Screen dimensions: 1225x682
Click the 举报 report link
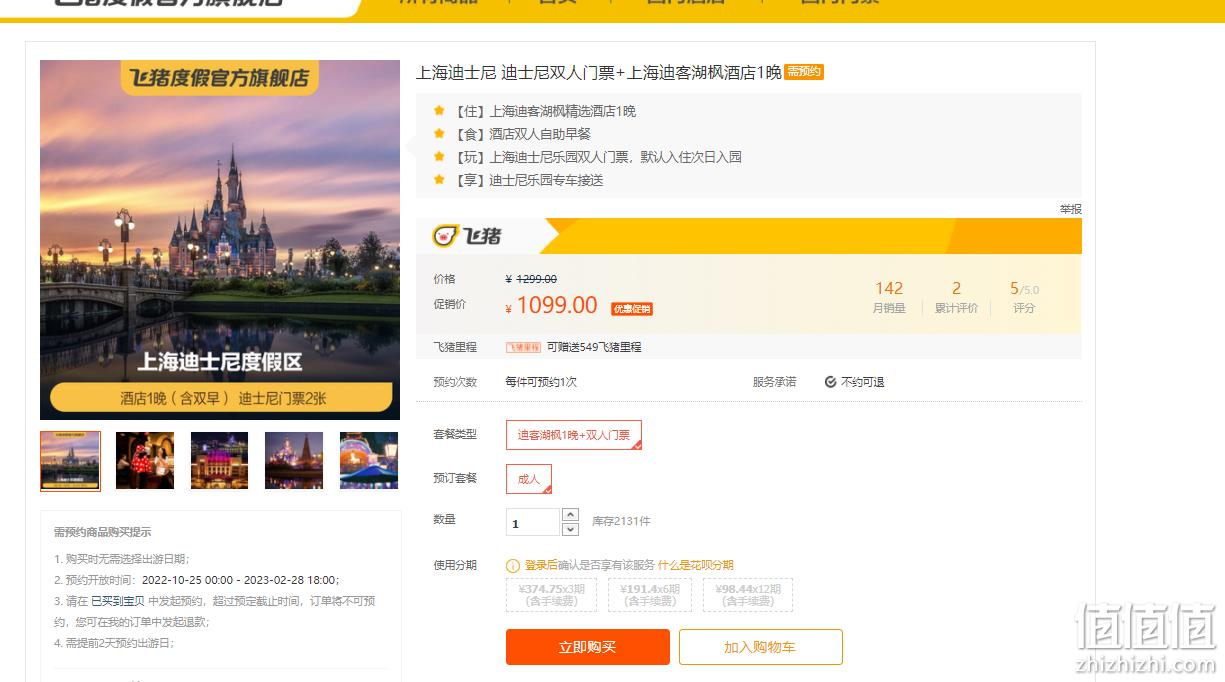(x=1070, y=209)
